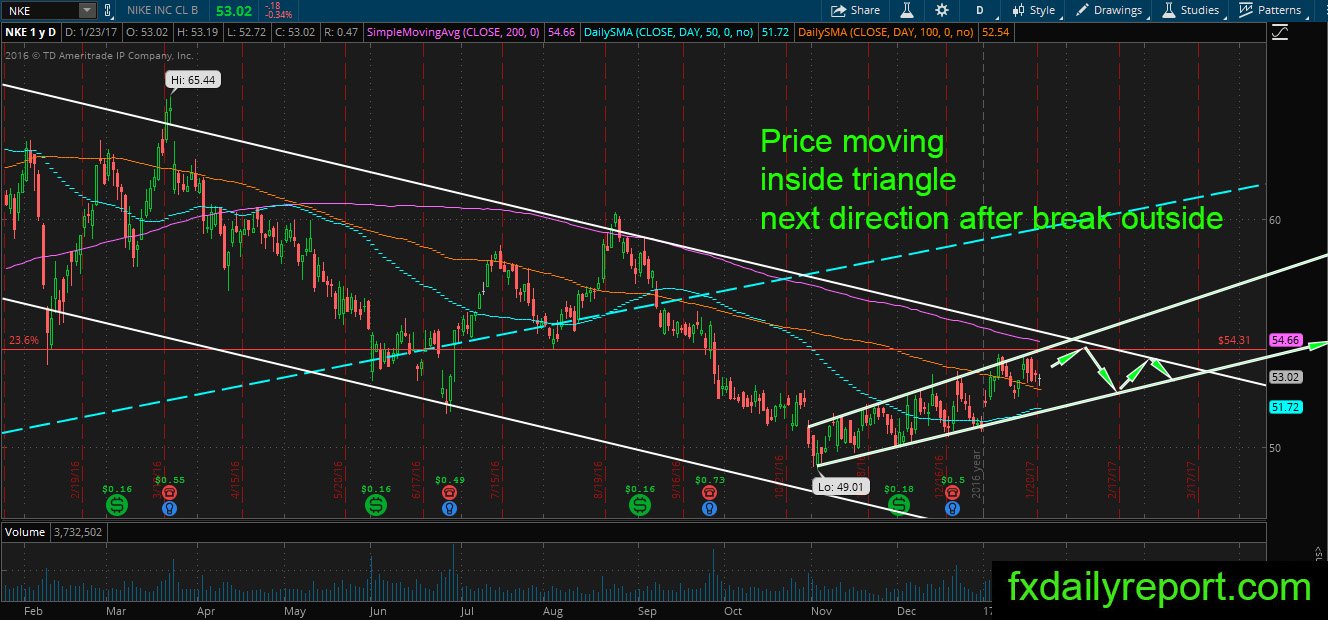Click the $0.73 earnings phone icon
Image resolution: width=1328 pixels, height=620 pixels.
tap(709, 492)
